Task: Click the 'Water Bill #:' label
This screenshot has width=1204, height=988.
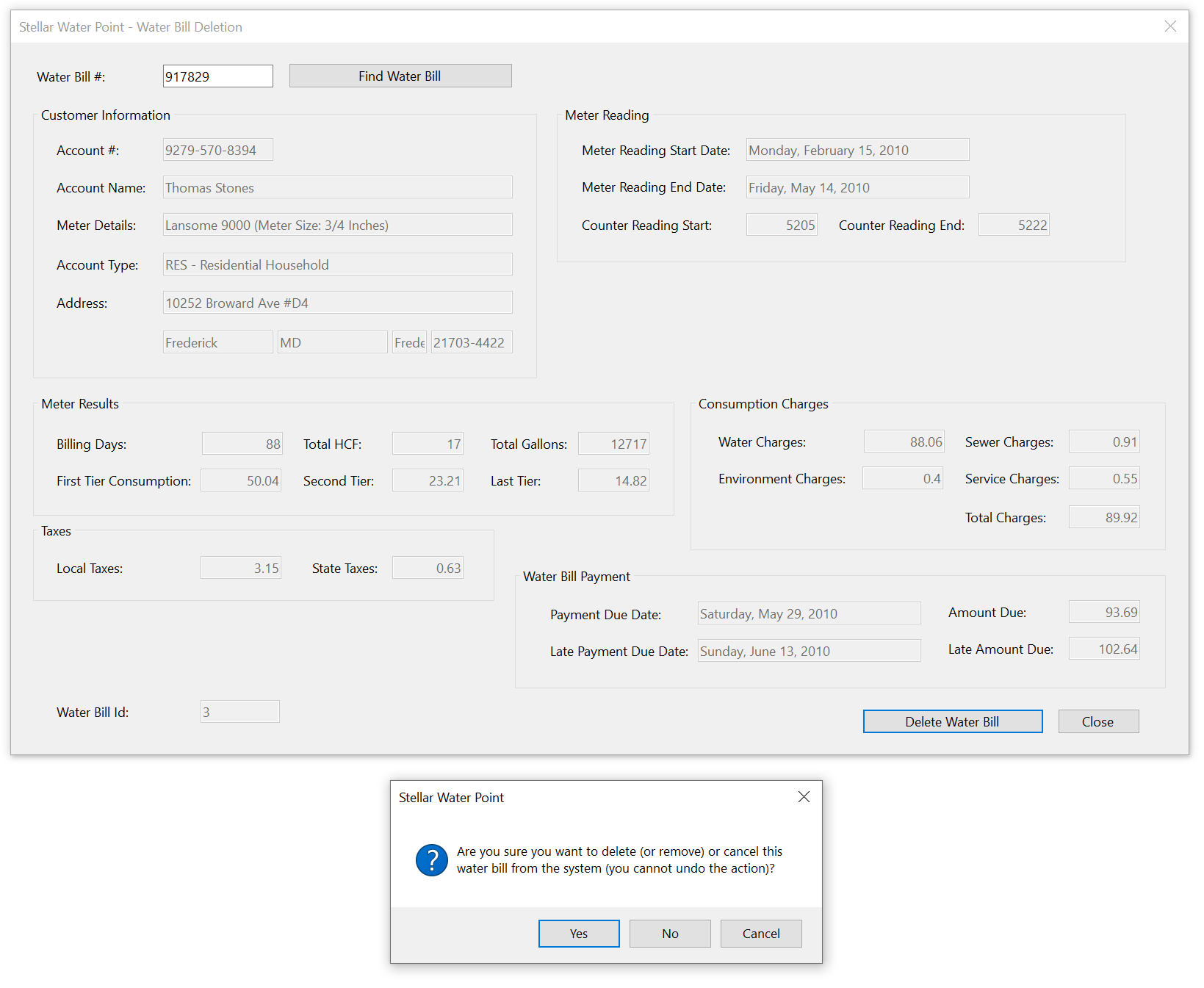Action: [x=71, y=77]
